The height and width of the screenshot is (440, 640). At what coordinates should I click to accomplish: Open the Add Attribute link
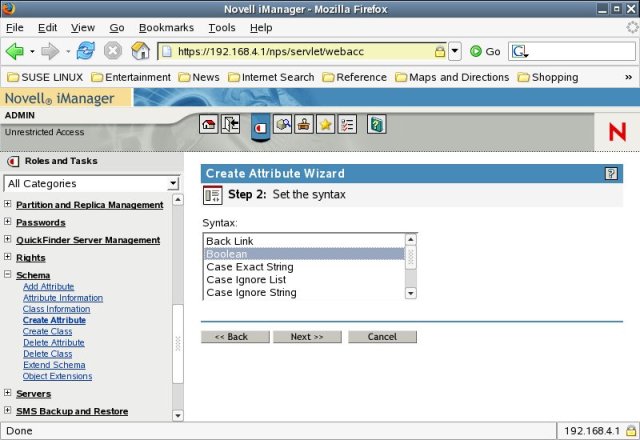pyautogui.click(x=49, y=287)
